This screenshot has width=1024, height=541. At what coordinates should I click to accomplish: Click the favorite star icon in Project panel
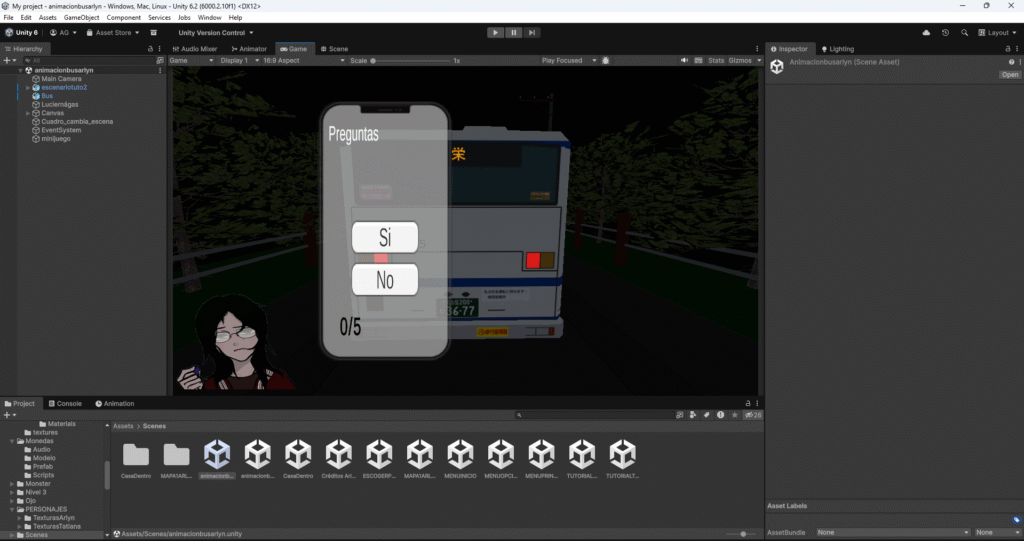(735, 414)
